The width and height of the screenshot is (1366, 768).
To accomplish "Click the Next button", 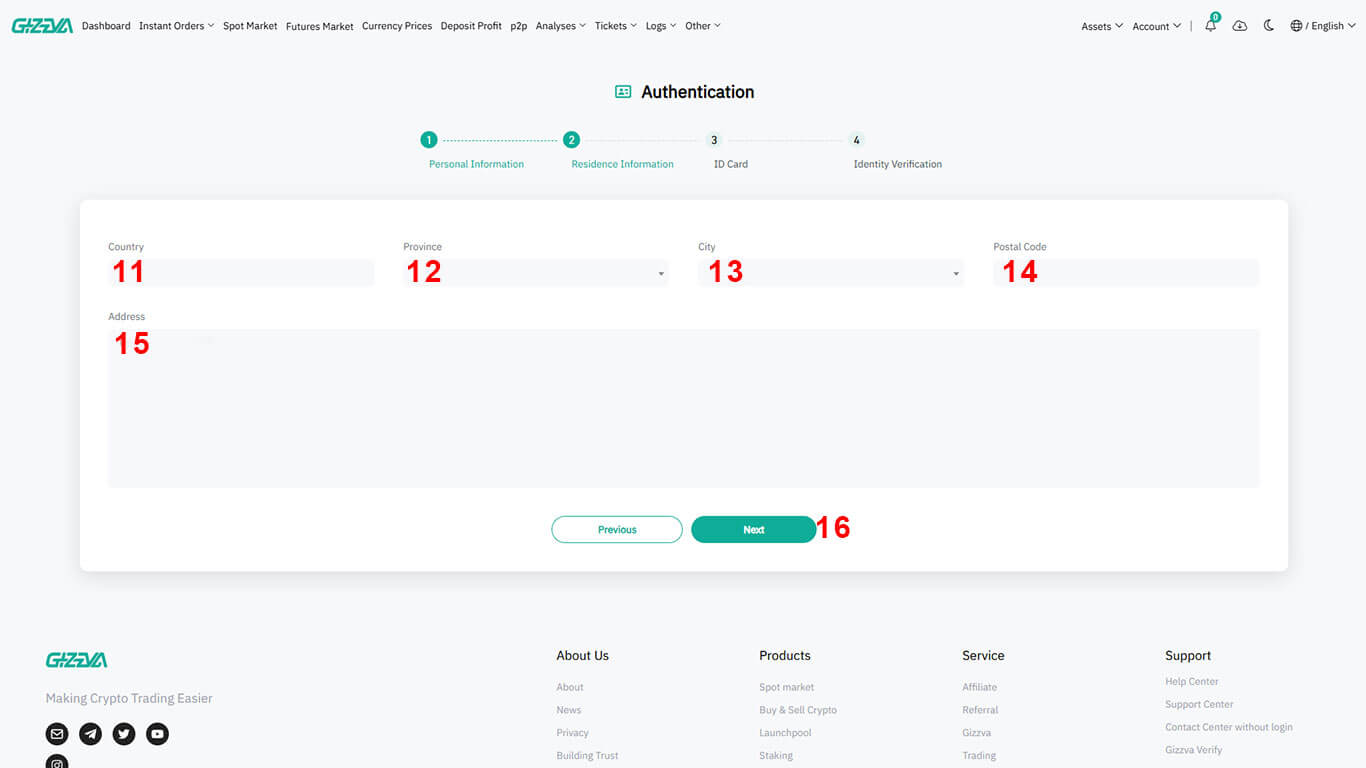I will click(x=753, y=530).
